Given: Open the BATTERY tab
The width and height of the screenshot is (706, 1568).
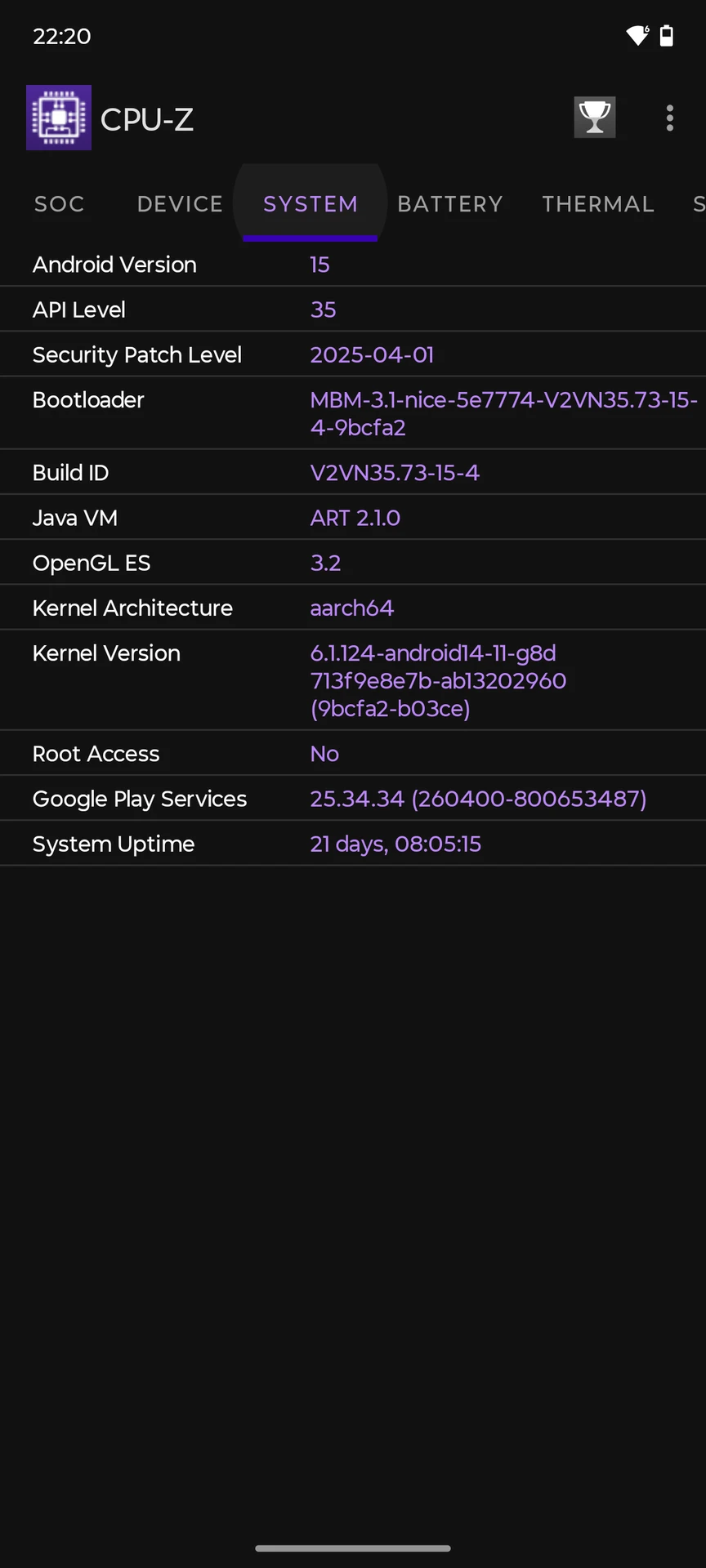Looking at the screenshot, I should click(450, 203).
